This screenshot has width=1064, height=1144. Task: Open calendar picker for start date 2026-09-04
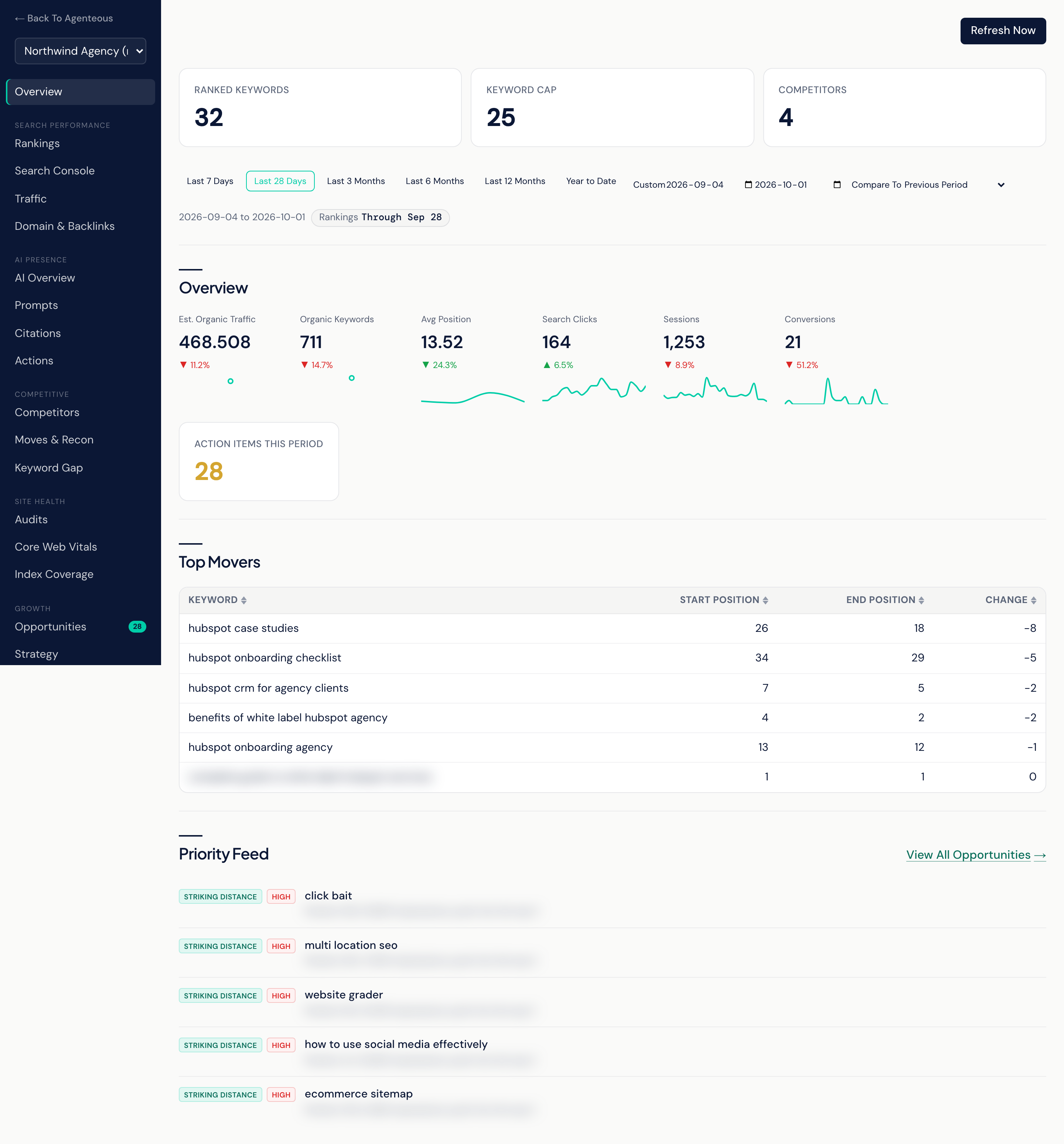(x=748, y=185)
